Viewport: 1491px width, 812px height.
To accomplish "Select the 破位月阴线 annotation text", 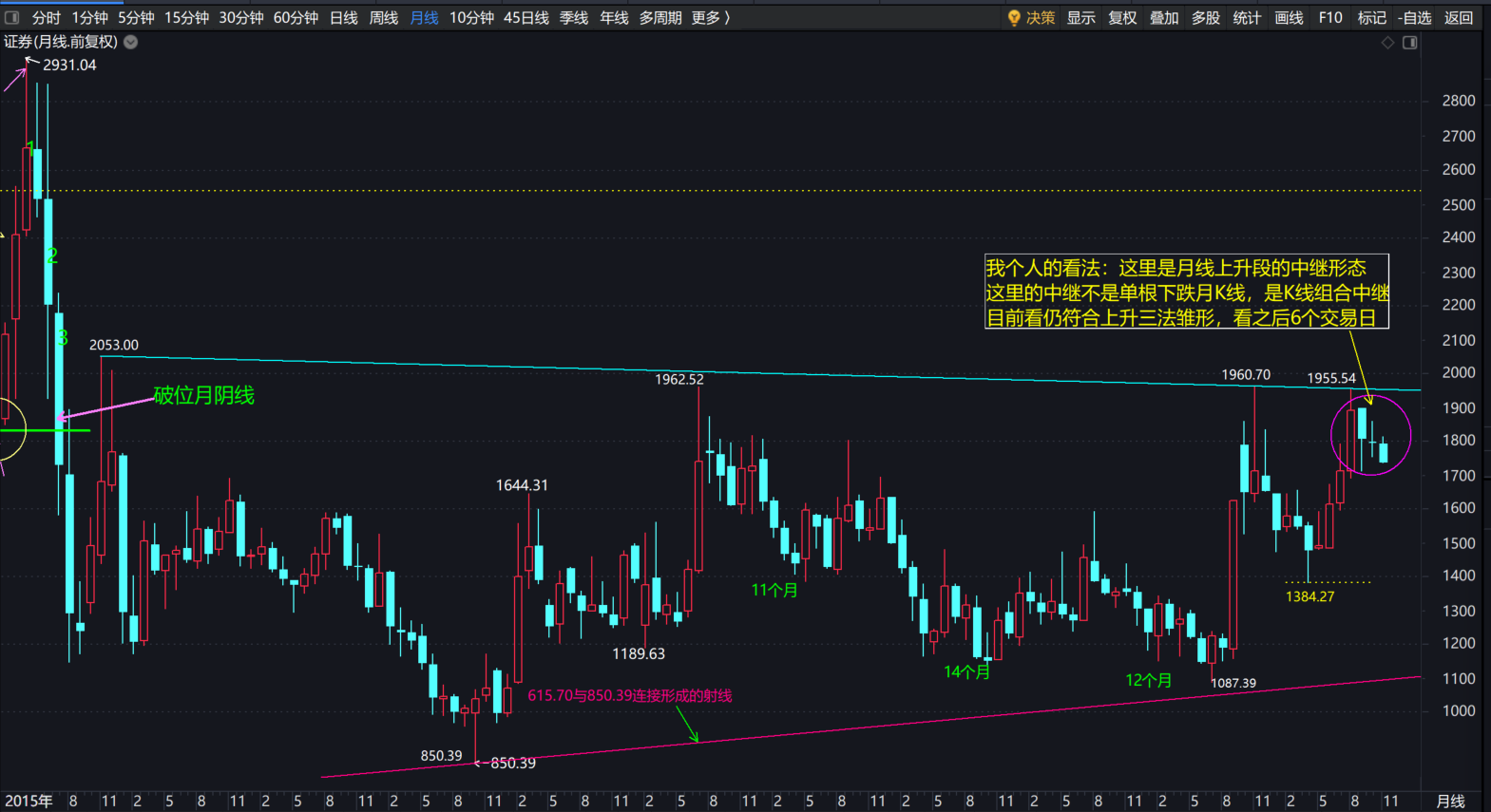I will 204,395.
